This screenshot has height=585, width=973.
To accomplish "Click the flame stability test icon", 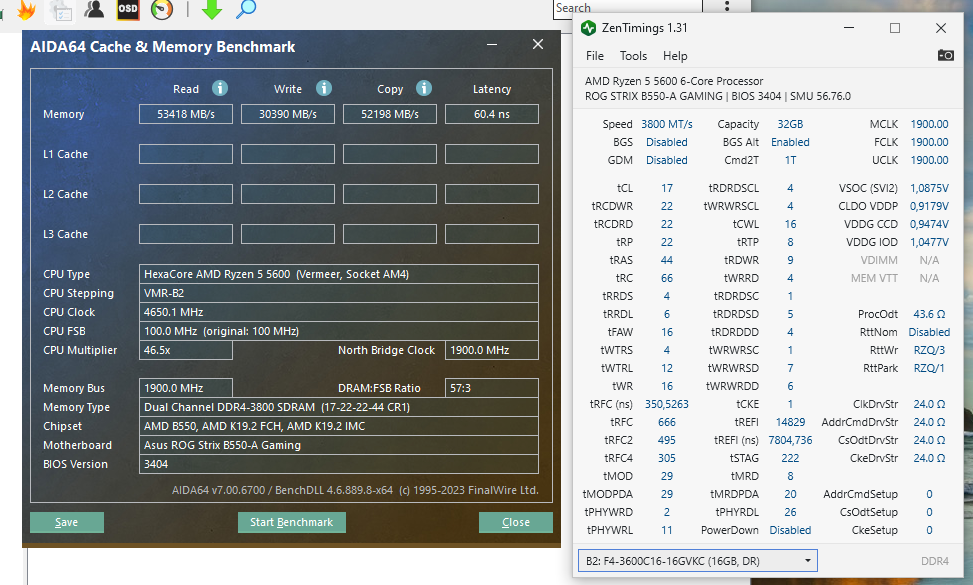I will (x=26, y=9).
